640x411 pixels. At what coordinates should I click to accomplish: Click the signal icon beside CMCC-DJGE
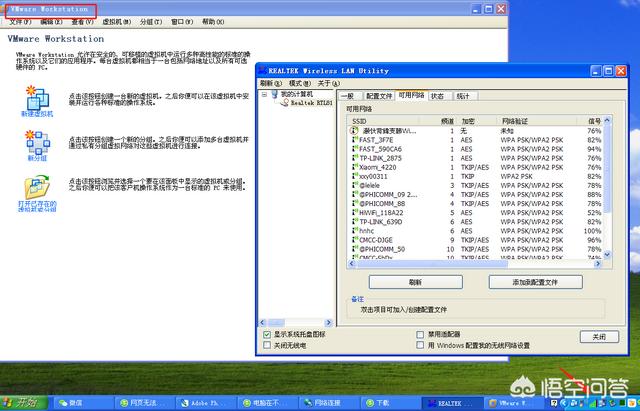(x=355, y=240)
